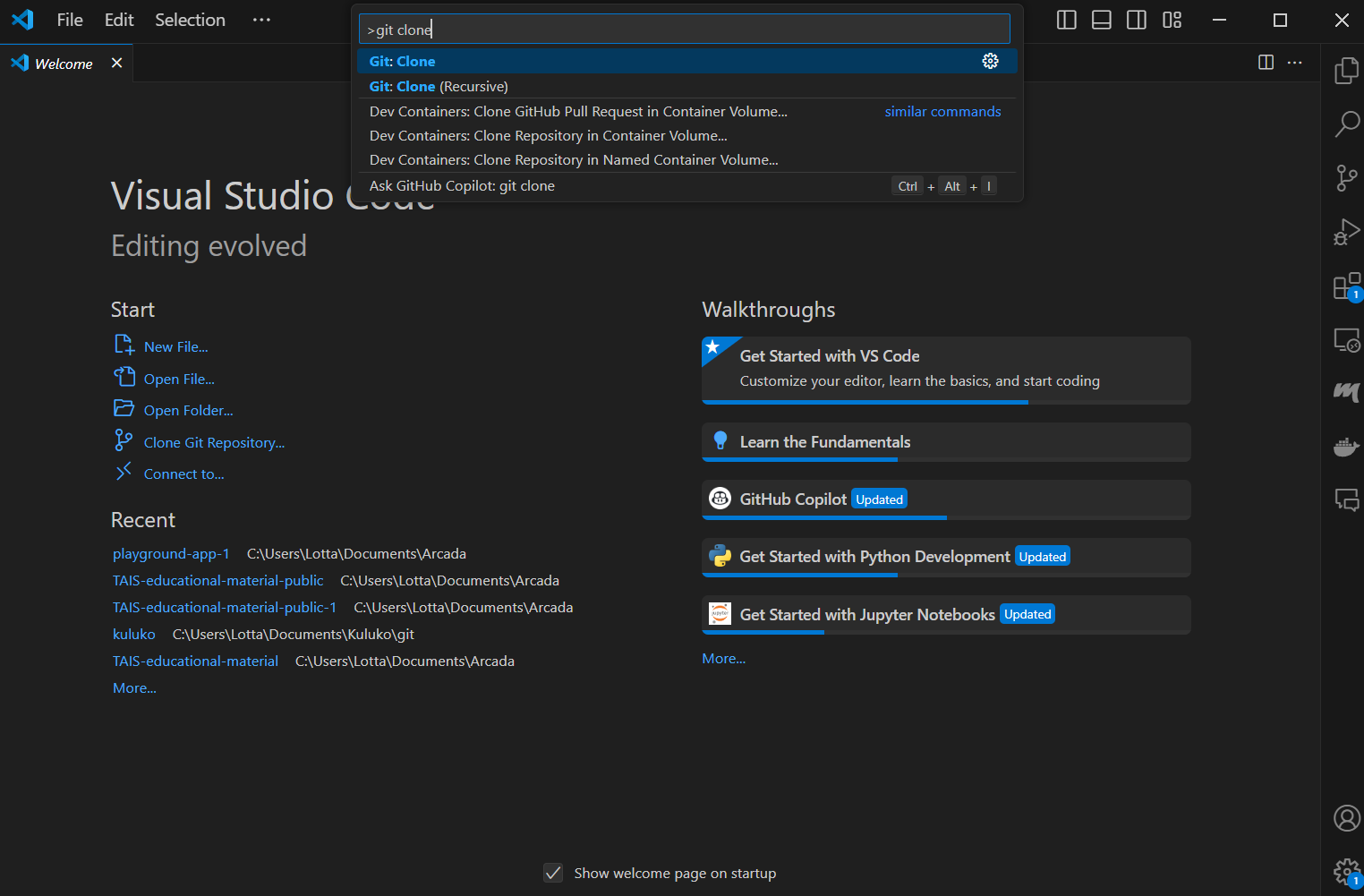1364x896 pixels.
Task: Click More... under Recent
Action: (134, 687)
